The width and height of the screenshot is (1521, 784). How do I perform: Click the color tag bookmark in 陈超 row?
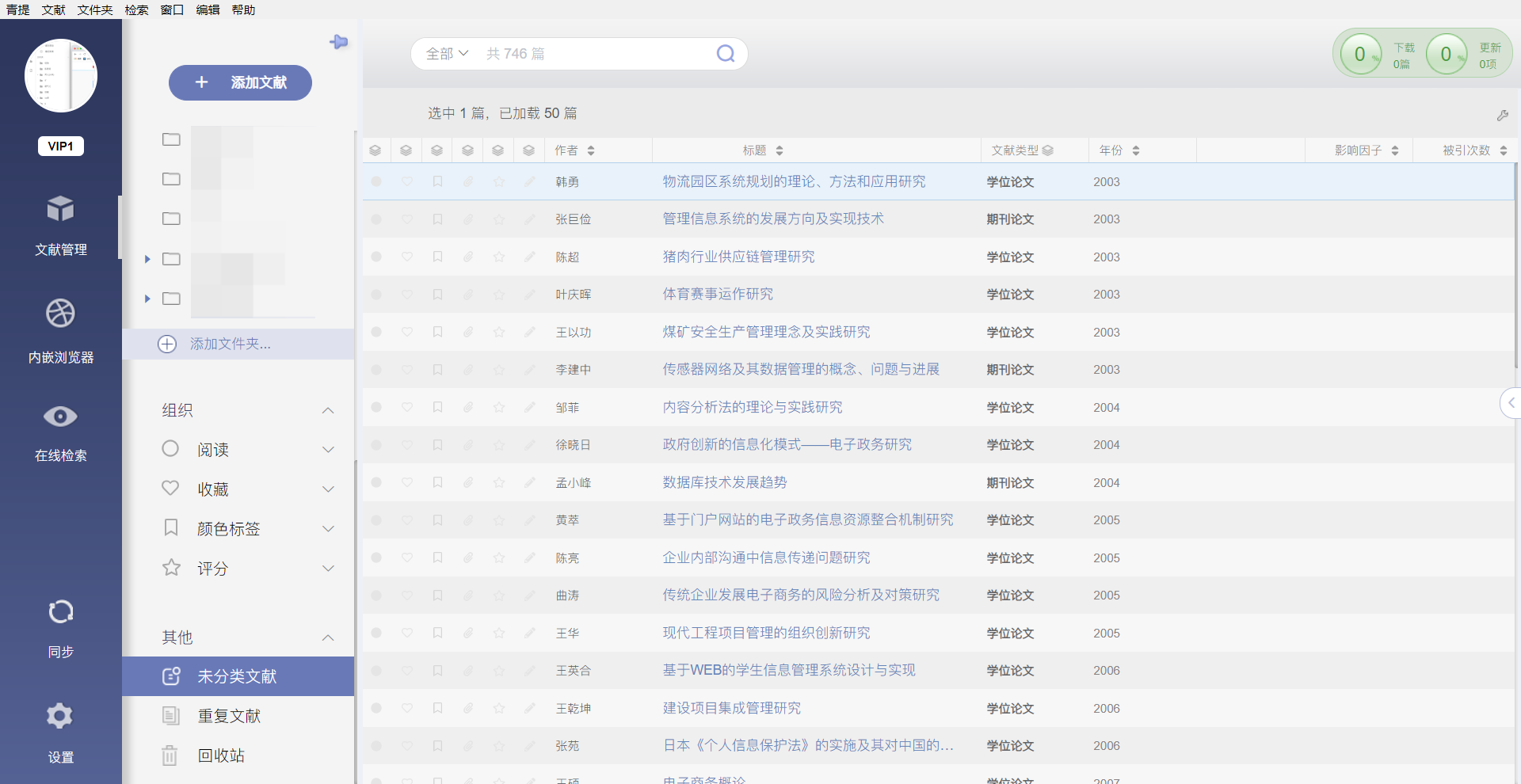(437, 257)
